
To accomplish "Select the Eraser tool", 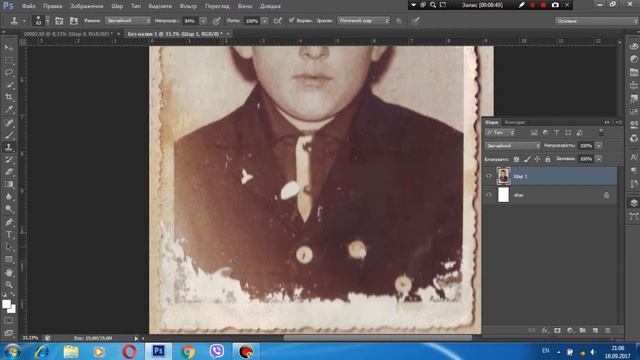I will click(x=9, y=172).
